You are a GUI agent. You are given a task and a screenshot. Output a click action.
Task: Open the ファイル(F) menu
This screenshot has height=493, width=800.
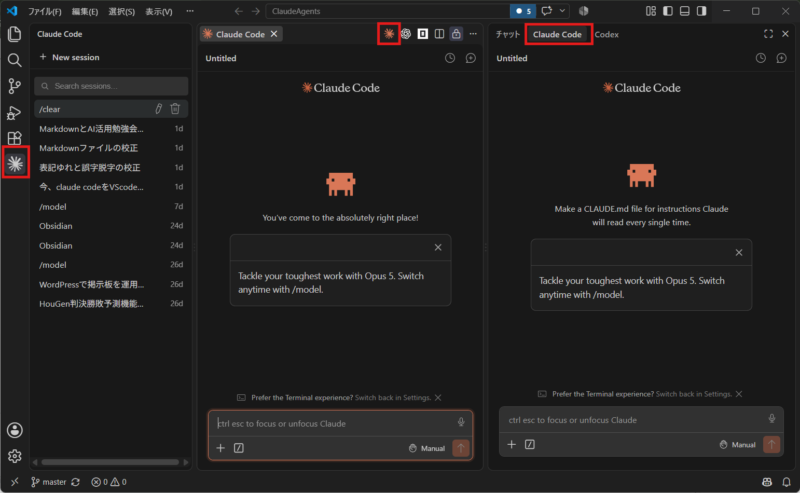pos(44,11)
